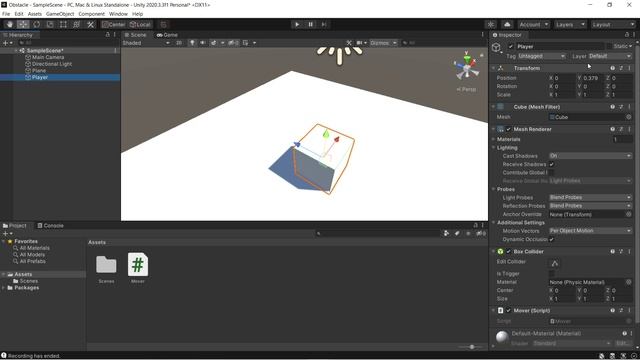
Task: Adjust the asset icon size slider
Action: (472, 347)
